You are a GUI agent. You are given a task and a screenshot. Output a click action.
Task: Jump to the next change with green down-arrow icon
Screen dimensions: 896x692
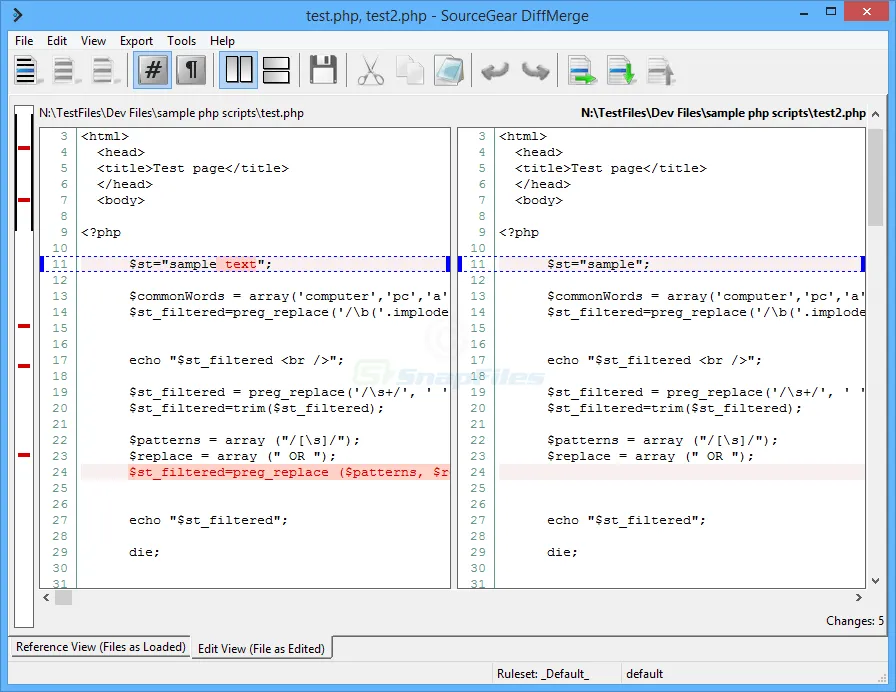[621, 70]
